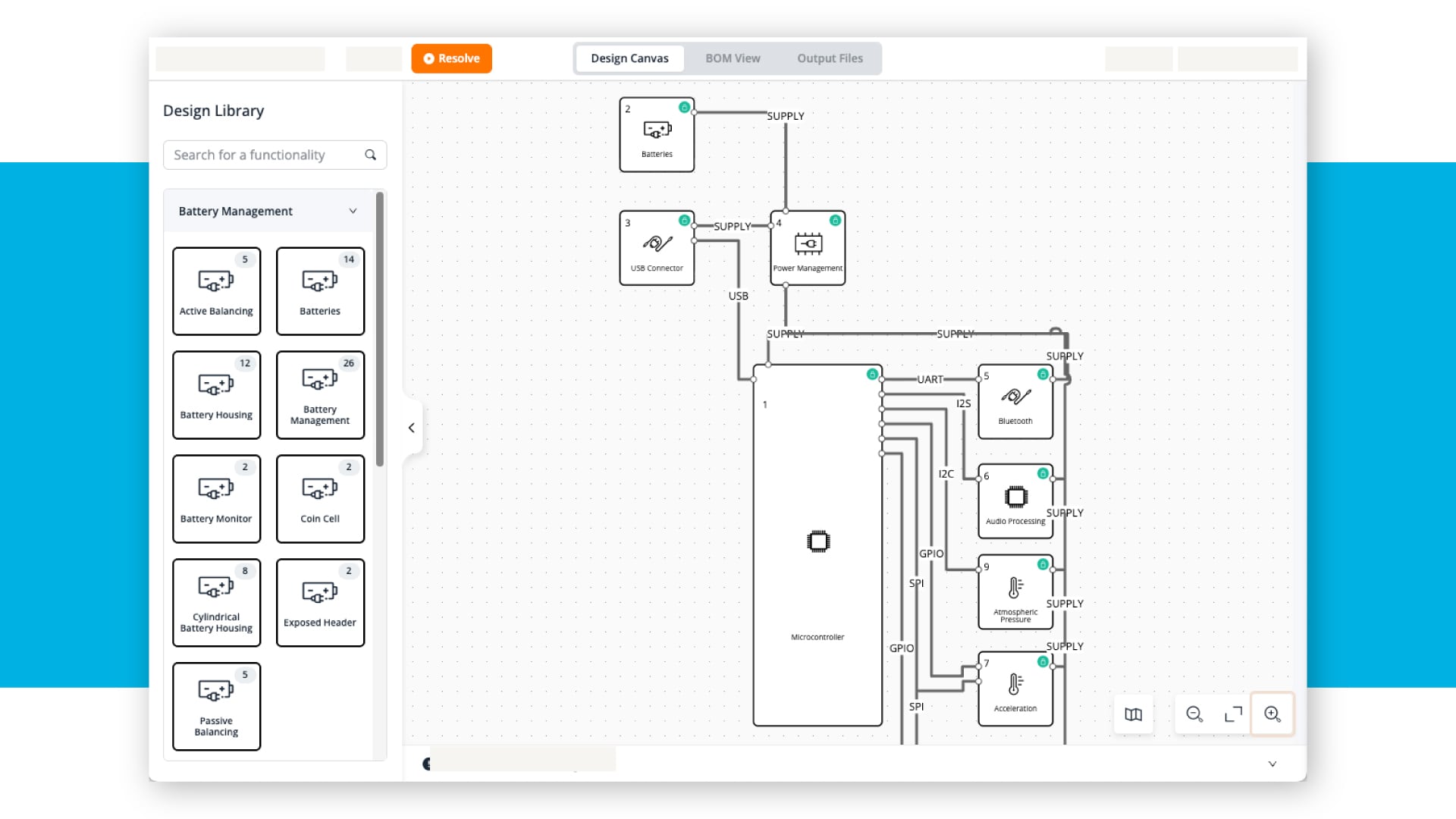Viewport: 1456px width, 819px height.
Task: Open the Output Files tab
Action: pyautogui.click(x=830, y=58)
